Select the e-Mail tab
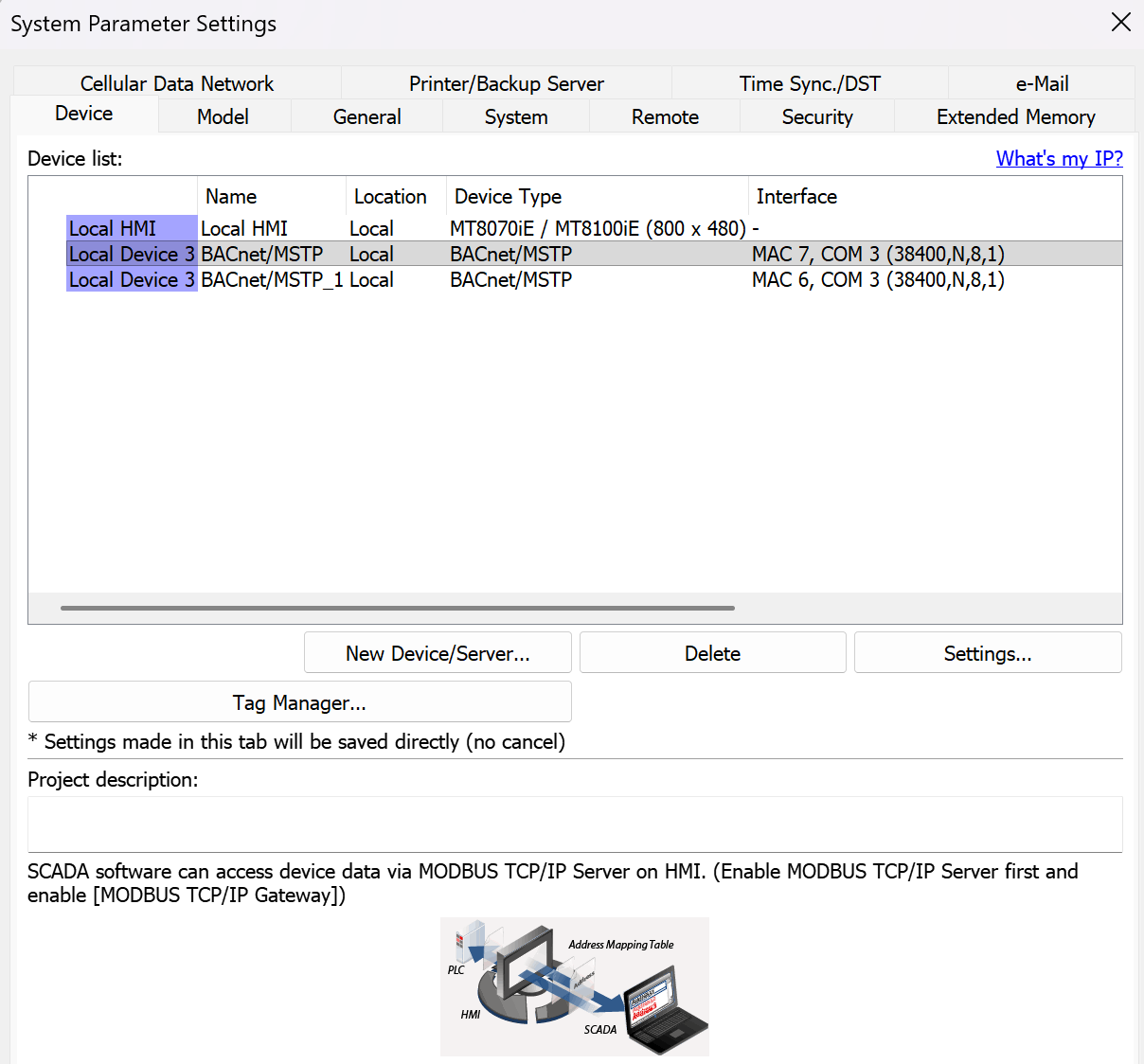 tap(1041, 83)
